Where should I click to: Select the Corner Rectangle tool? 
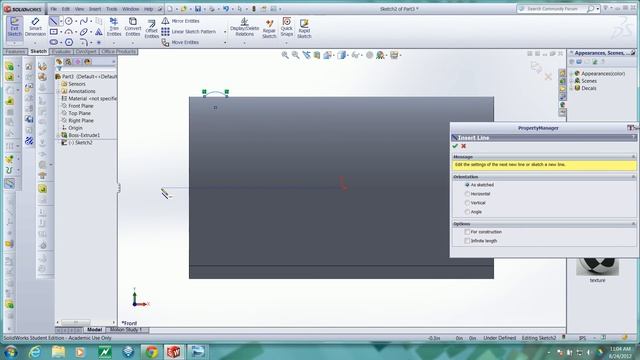pyautogui.click(x=53, y=31)
